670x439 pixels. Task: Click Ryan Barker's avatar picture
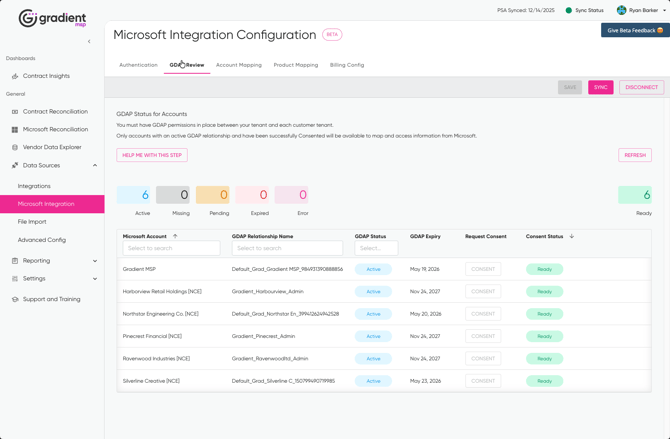pyautogui.click(x=621, y=10)
